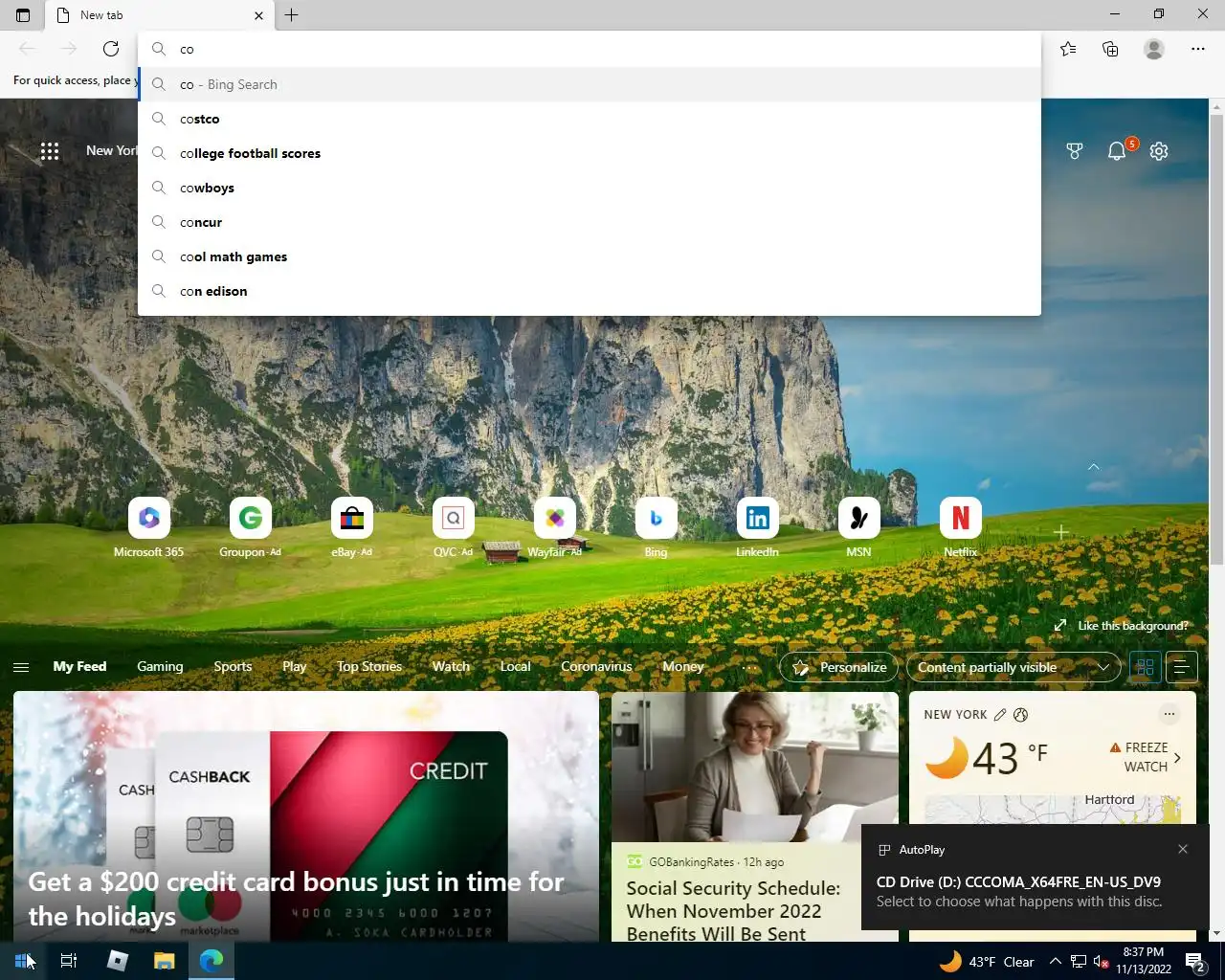Select the Sports feed tab
1225x980 pixels.
click(233, 667)
